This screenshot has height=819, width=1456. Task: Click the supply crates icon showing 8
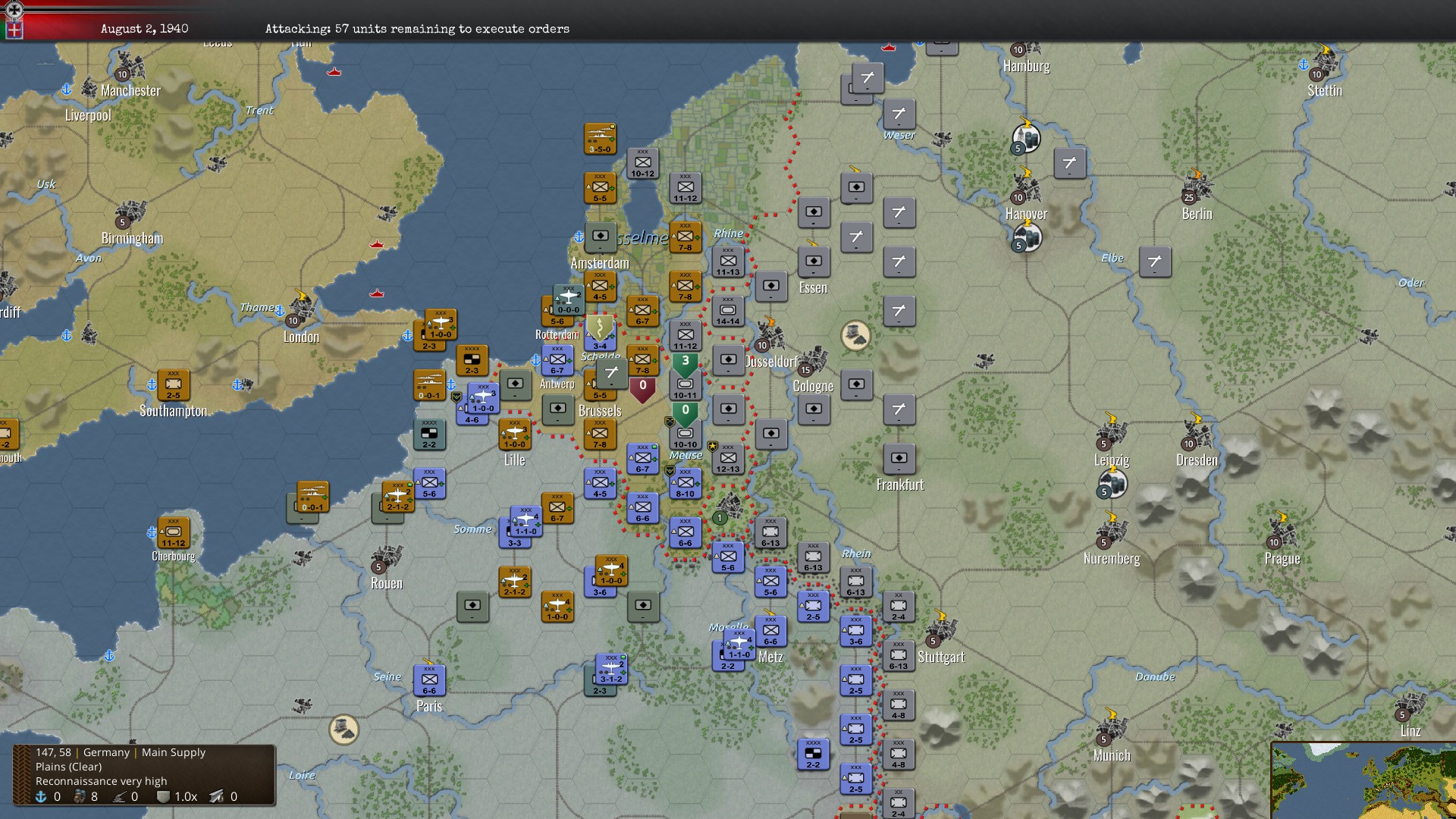(80, 796)
